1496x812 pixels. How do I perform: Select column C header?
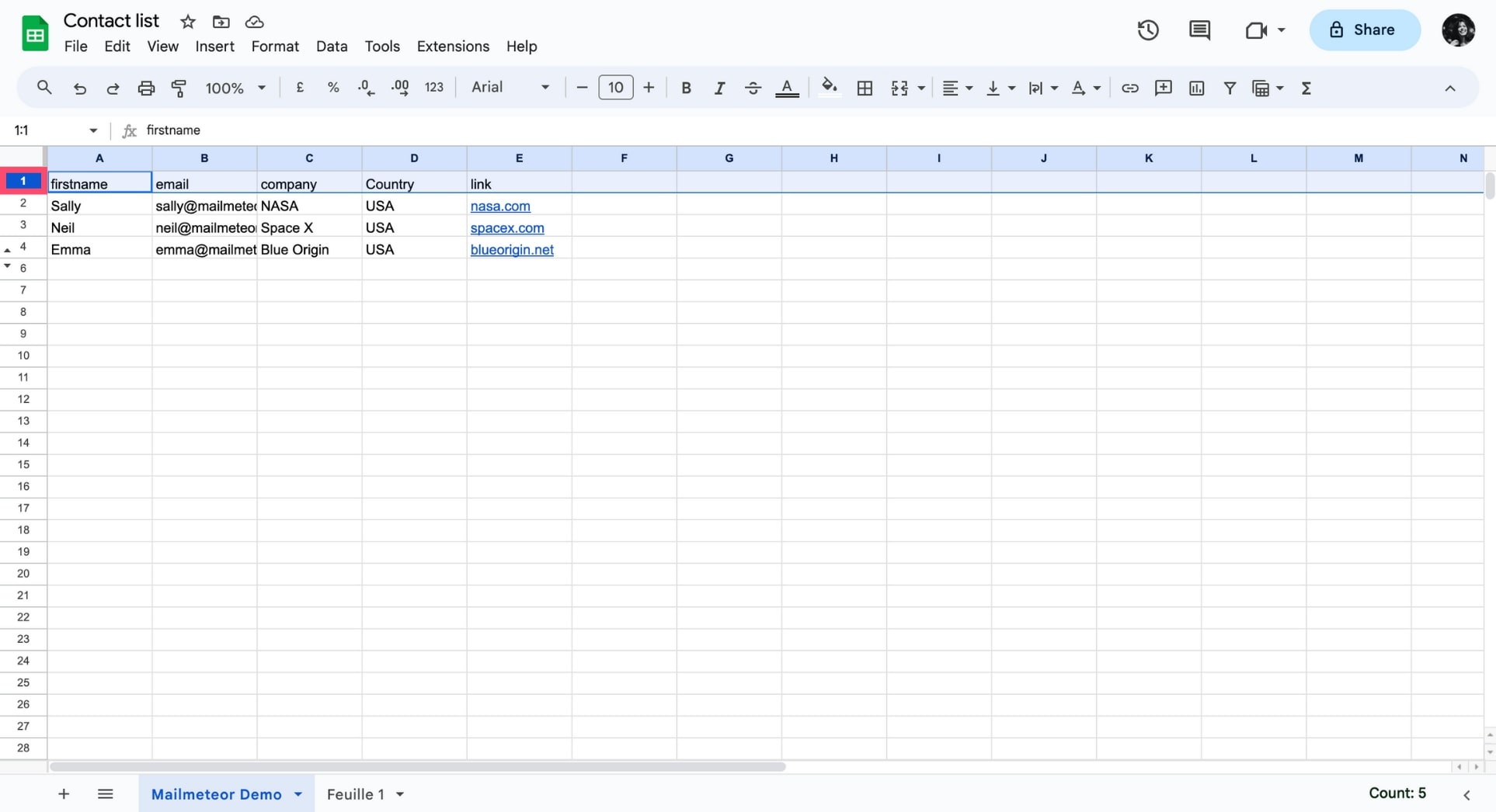(x=309, y=158)
